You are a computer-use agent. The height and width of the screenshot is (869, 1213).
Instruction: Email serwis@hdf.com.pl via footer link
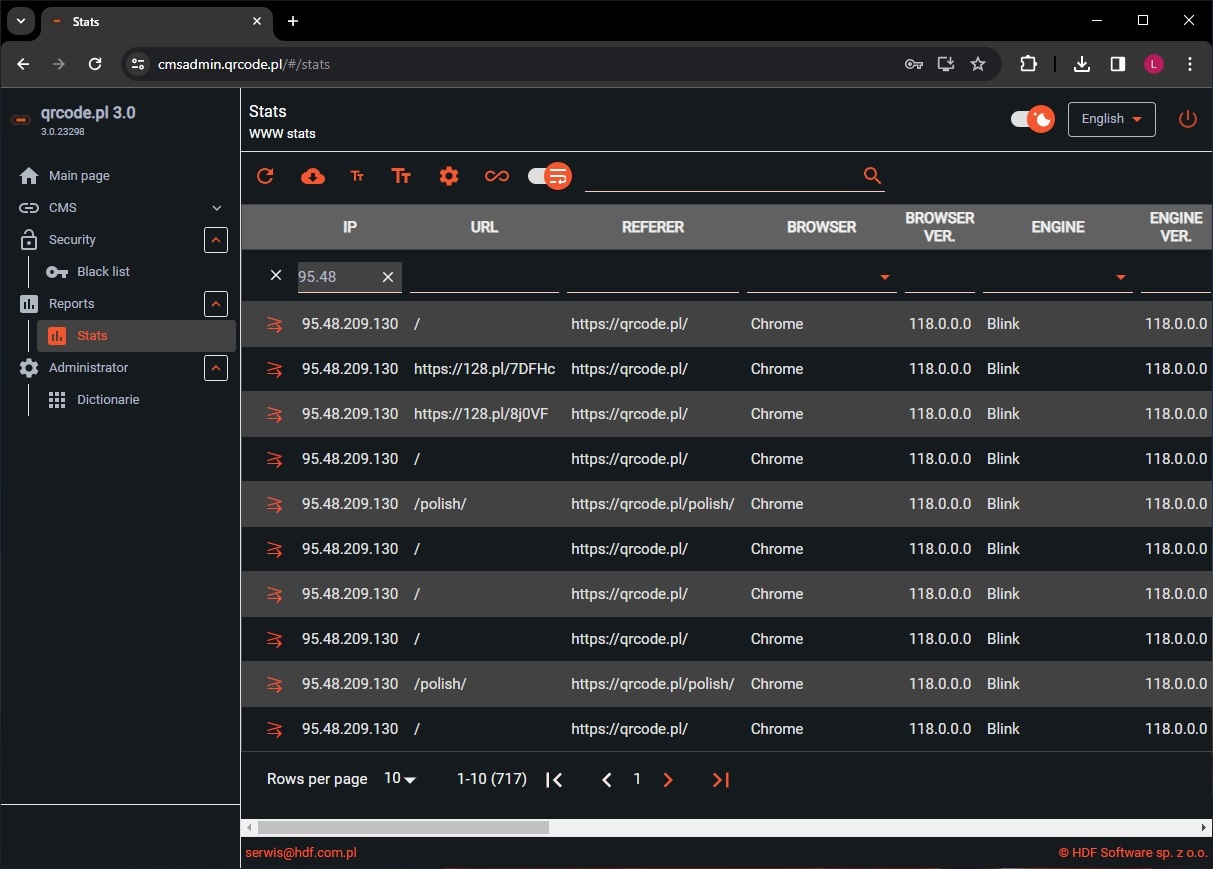[x=301, y=853]
